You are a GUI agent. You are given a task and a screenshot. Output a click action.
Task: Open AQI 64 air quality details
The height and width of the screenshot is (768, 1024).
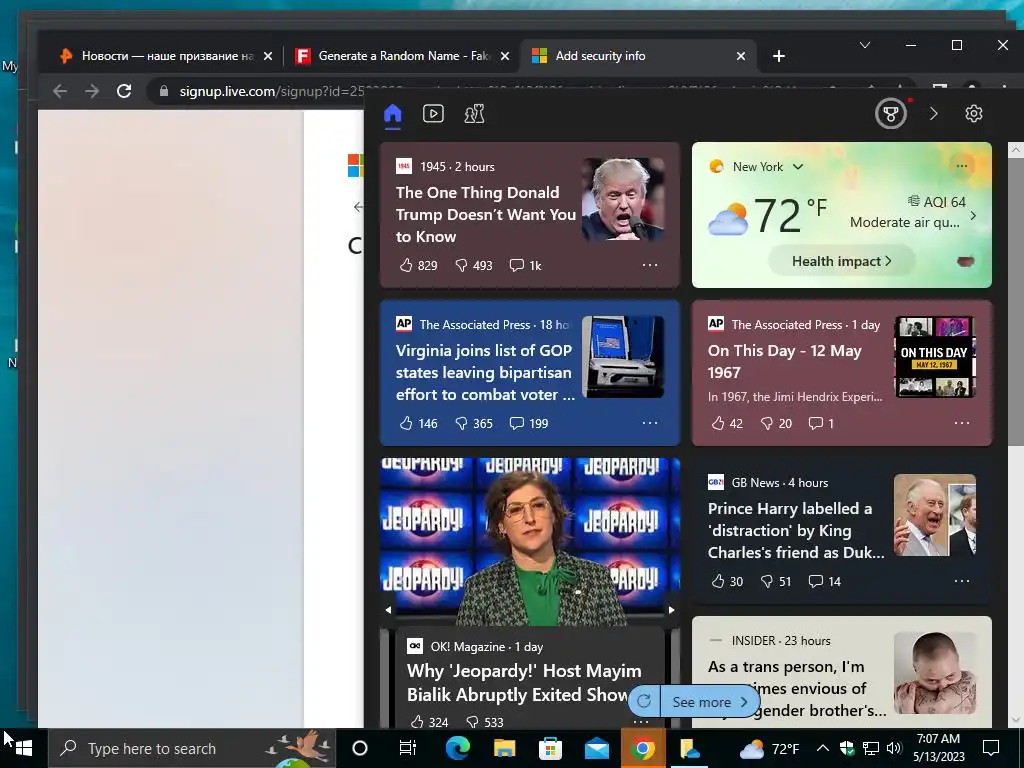937,202
